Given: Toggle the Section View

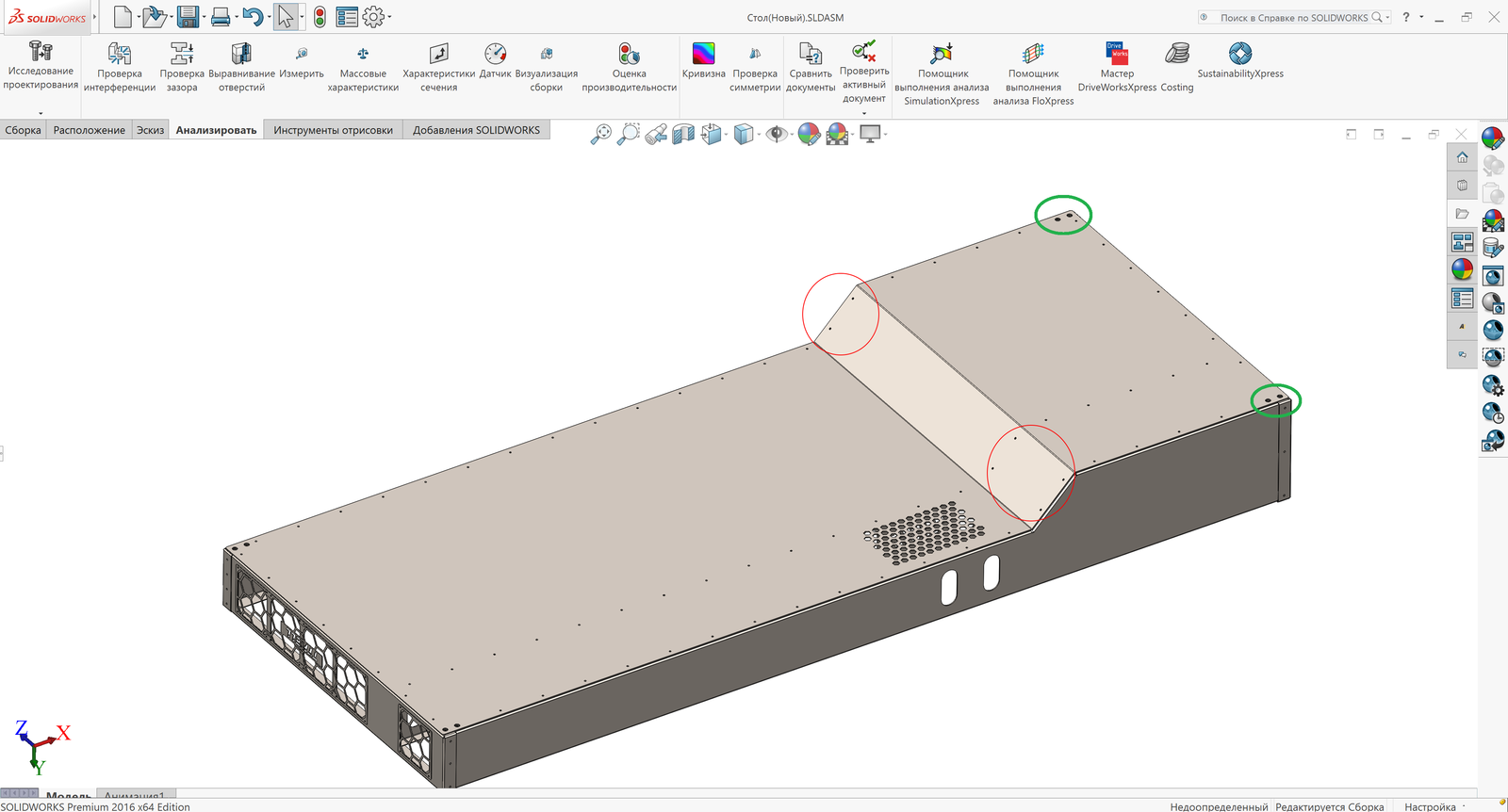Looking at the screenshot, I should (683, 135).
